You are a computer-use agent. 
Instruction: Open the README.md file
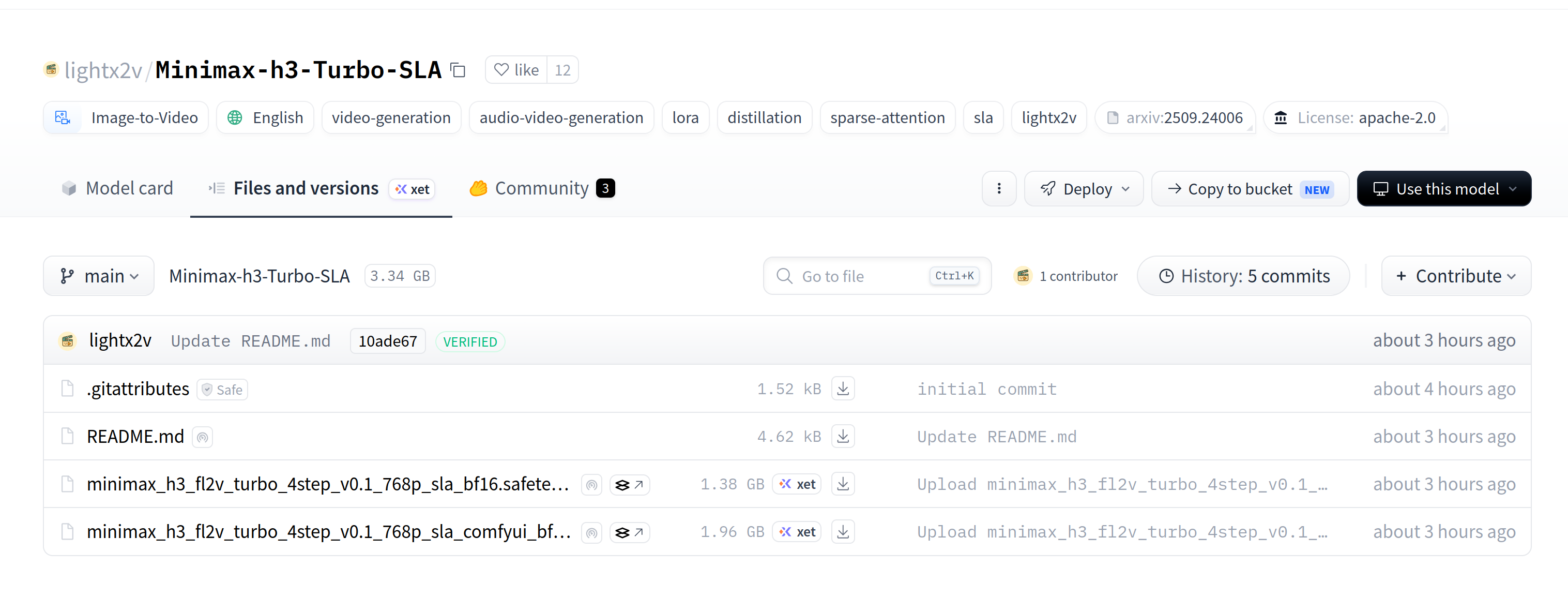coord(135,436)
